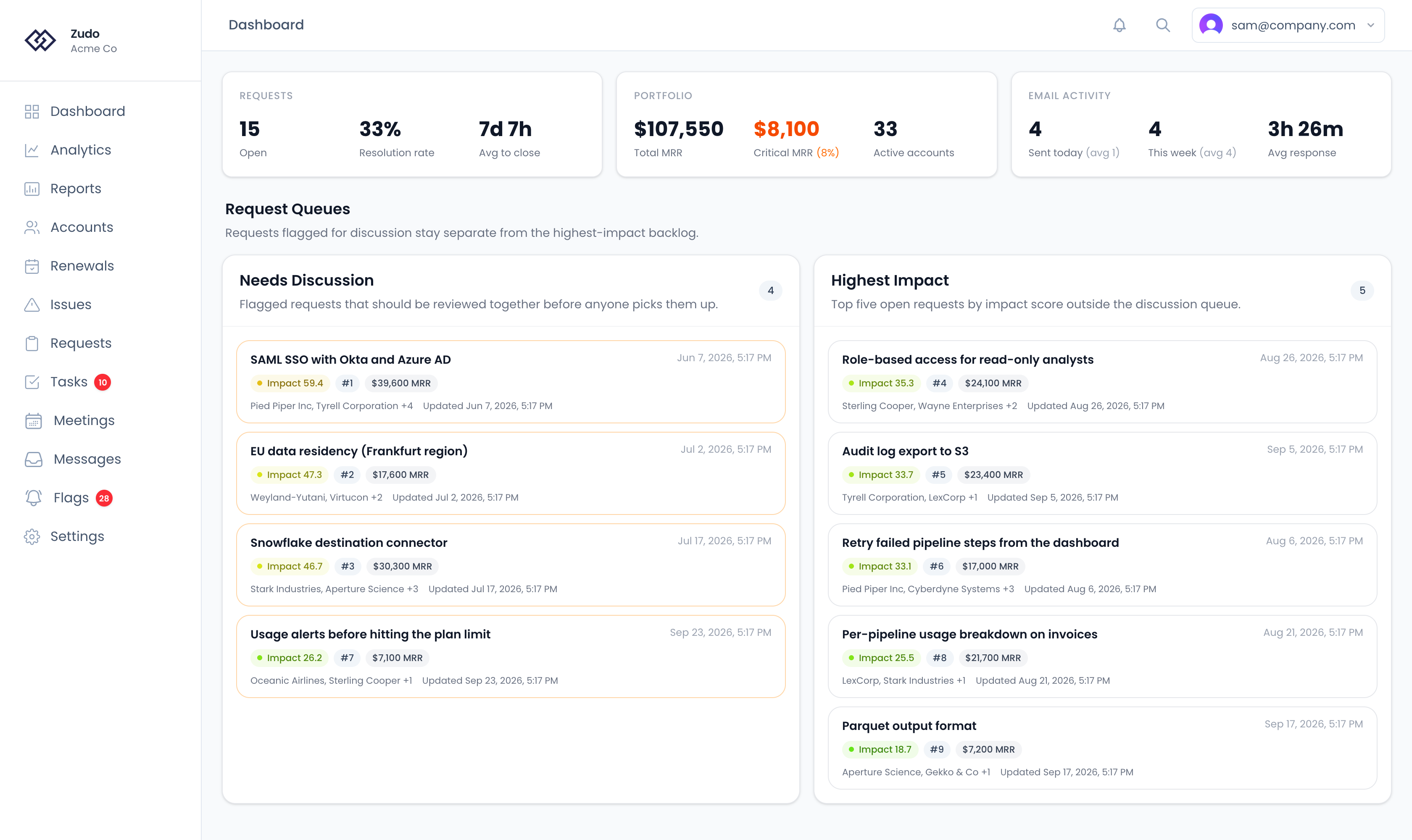The image size is (1412, 840).
Task: Click the Accounts people icon
Action: coord(32,228)
